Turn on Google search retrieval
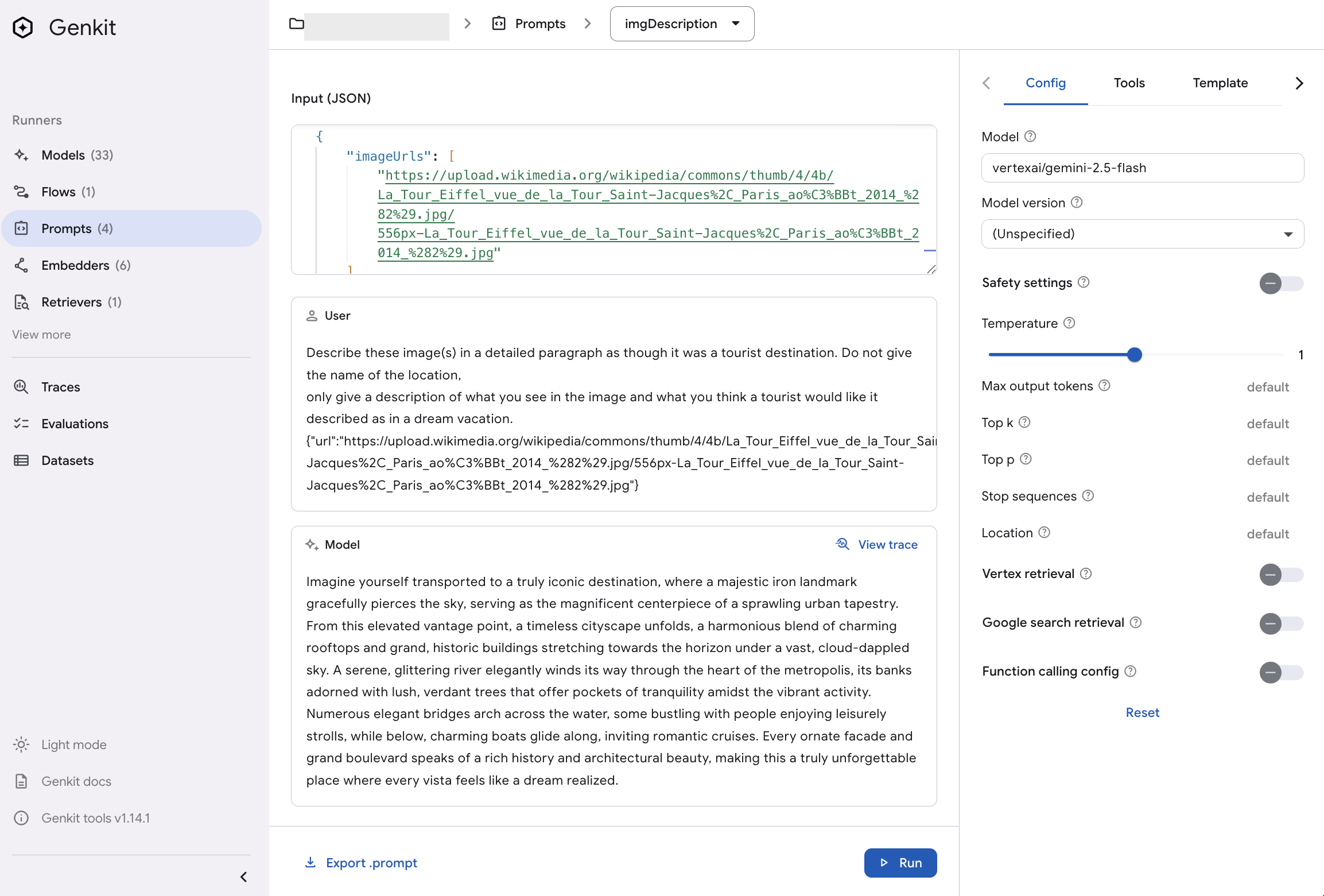 1280,623
